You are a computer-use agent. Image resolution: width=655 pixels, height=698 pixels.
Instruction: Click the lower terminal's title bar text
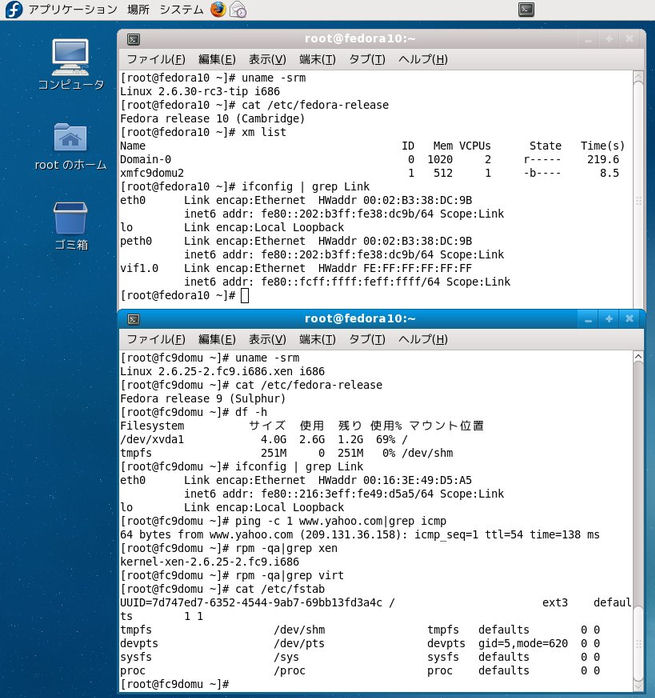(x=360, y=319)
